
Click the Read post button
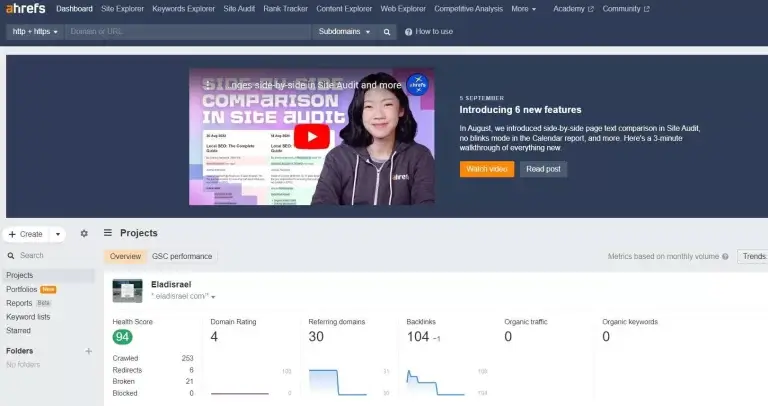point(543,169)
